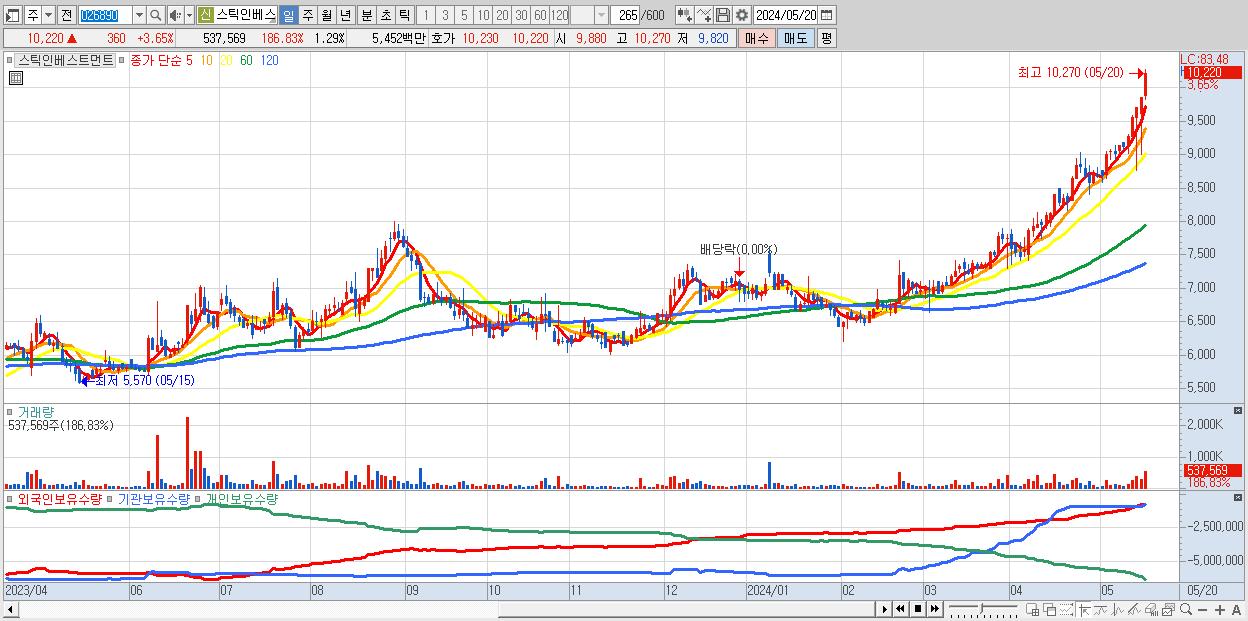Select the 5 interval button
Screen dimensions: 1248x621
coord(464,15)
